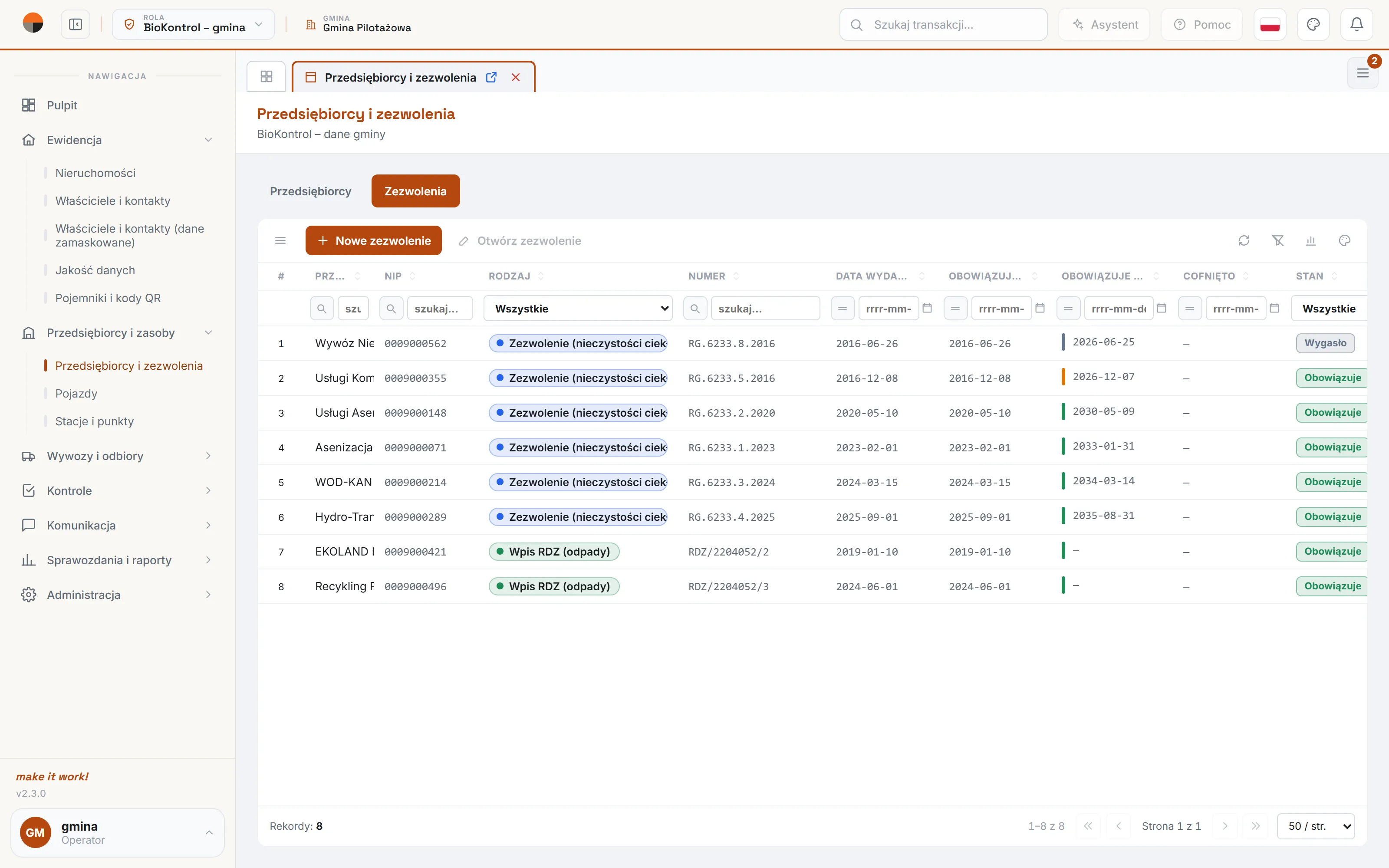The width and height of the screenshot is (1389, 868).
Task: Collapse the sidebar with the panel toggle icon
Action: pyautogui.click(x=75, y=25)
